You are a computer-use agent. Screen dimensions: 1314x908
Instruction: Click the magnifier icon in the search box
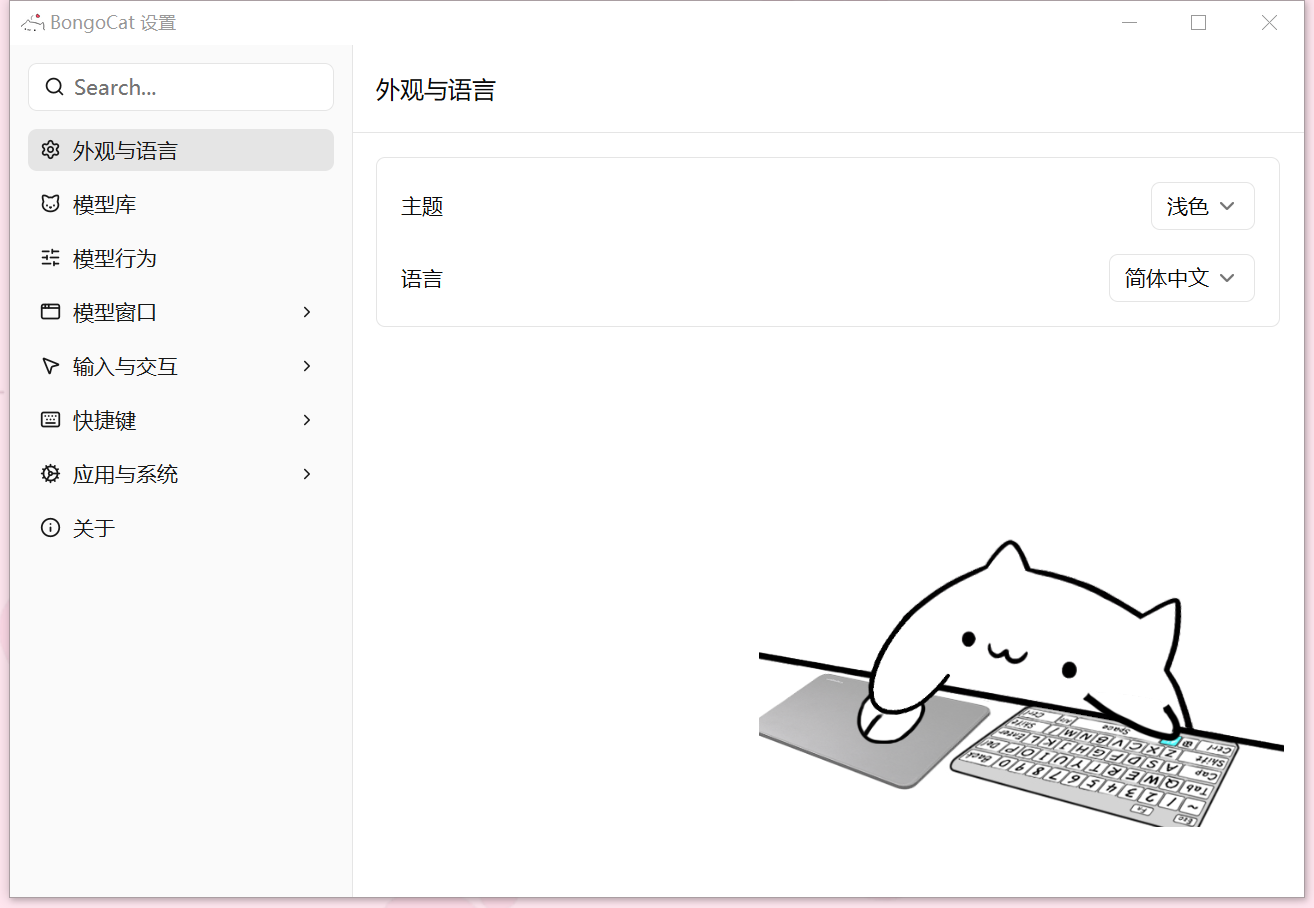(55, 87)
